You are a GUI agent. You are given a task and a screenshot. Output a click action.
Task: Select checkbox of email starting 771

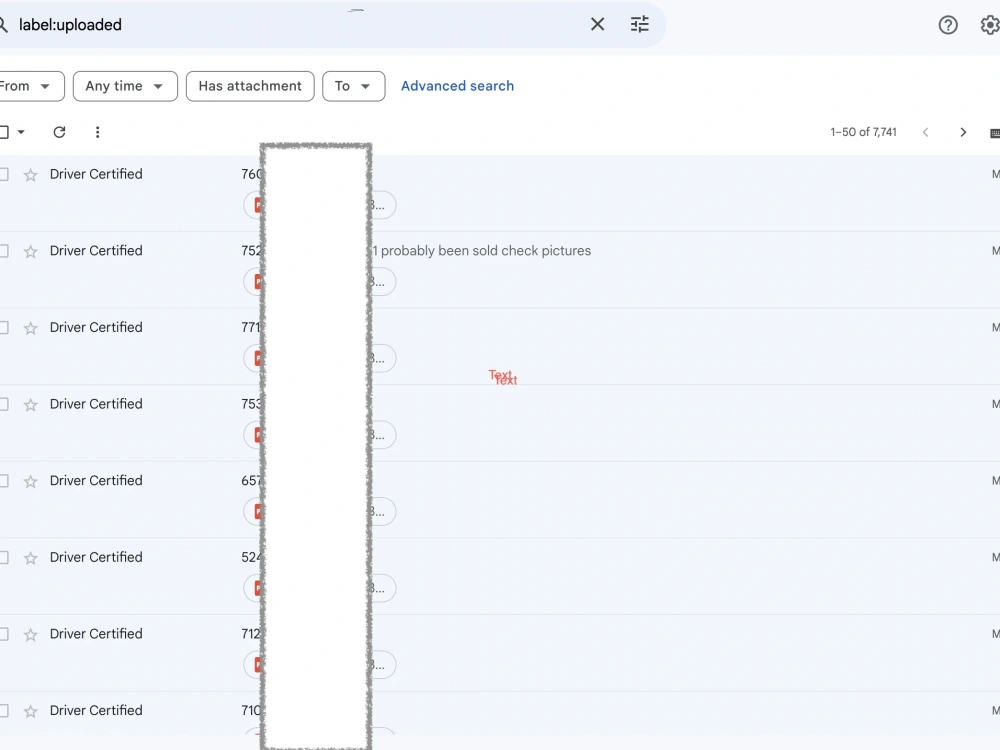tap(4, 327)
